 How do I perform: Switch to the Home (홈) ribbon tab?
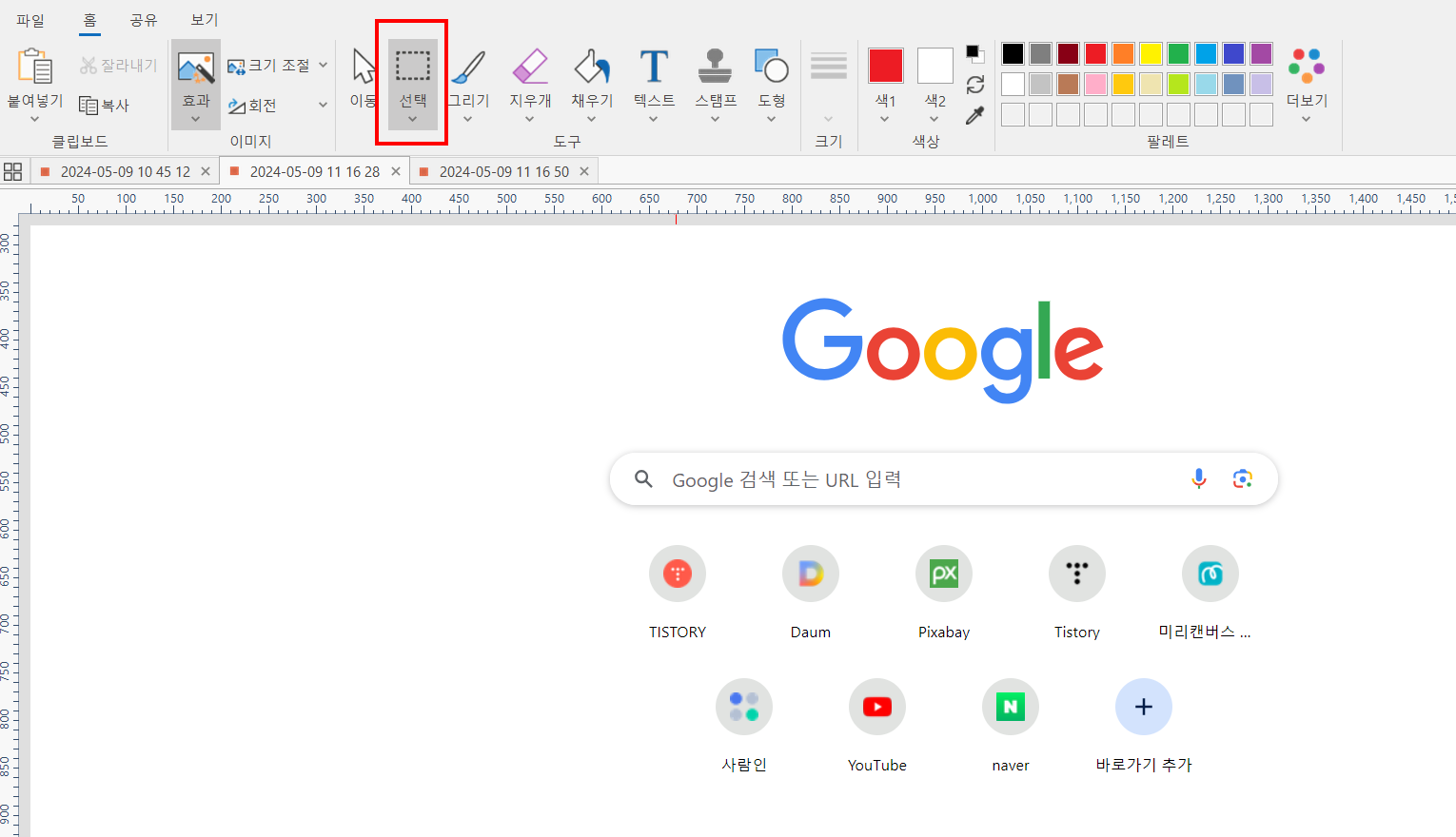89,20
